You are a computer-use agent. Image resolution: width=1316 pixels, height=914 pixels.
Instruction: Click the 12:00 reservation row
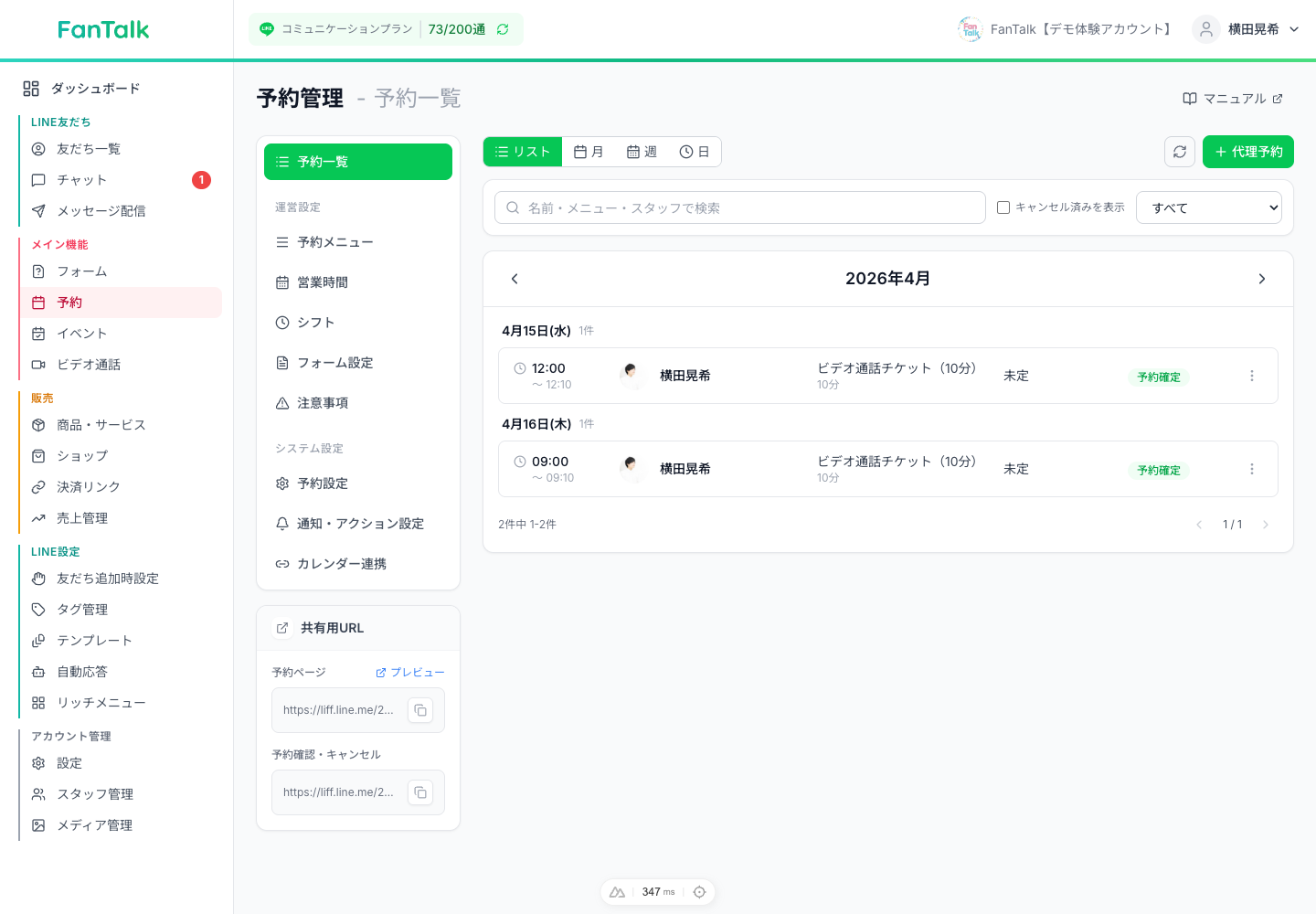[888, 376]
